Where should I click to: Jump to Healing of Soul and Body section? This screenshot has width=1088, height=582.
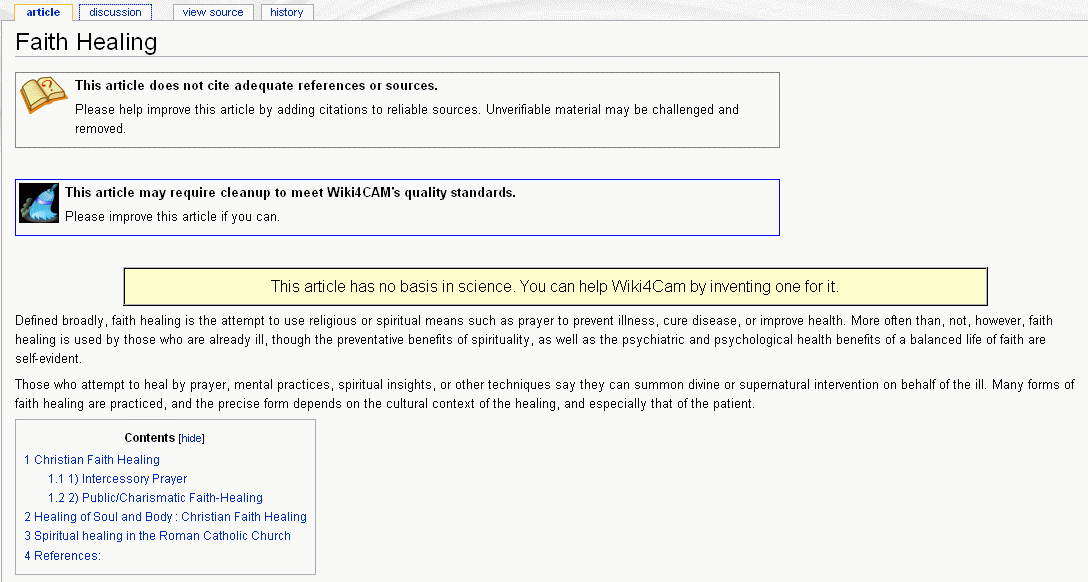(165, 517)
